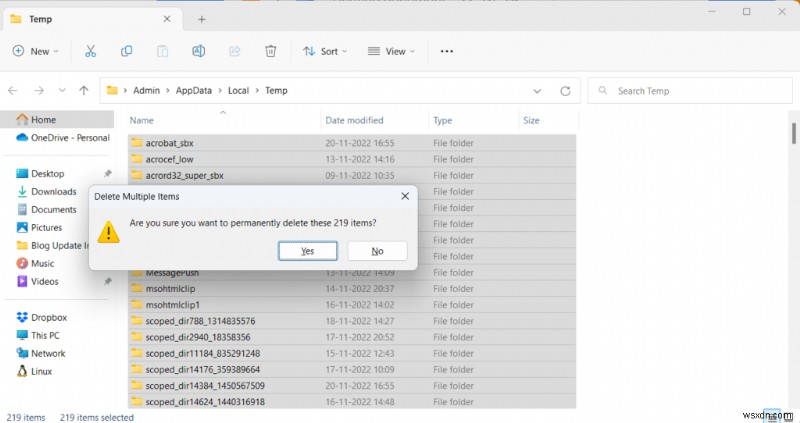Viewport: 800px width, 423px height.
Task: Select the Temp tab
Action: [x=92, y=19]
